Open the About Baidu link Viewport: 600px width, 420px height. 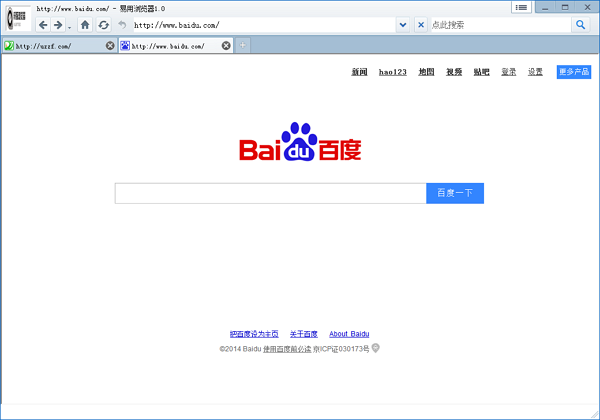click(x=349, y=334)
